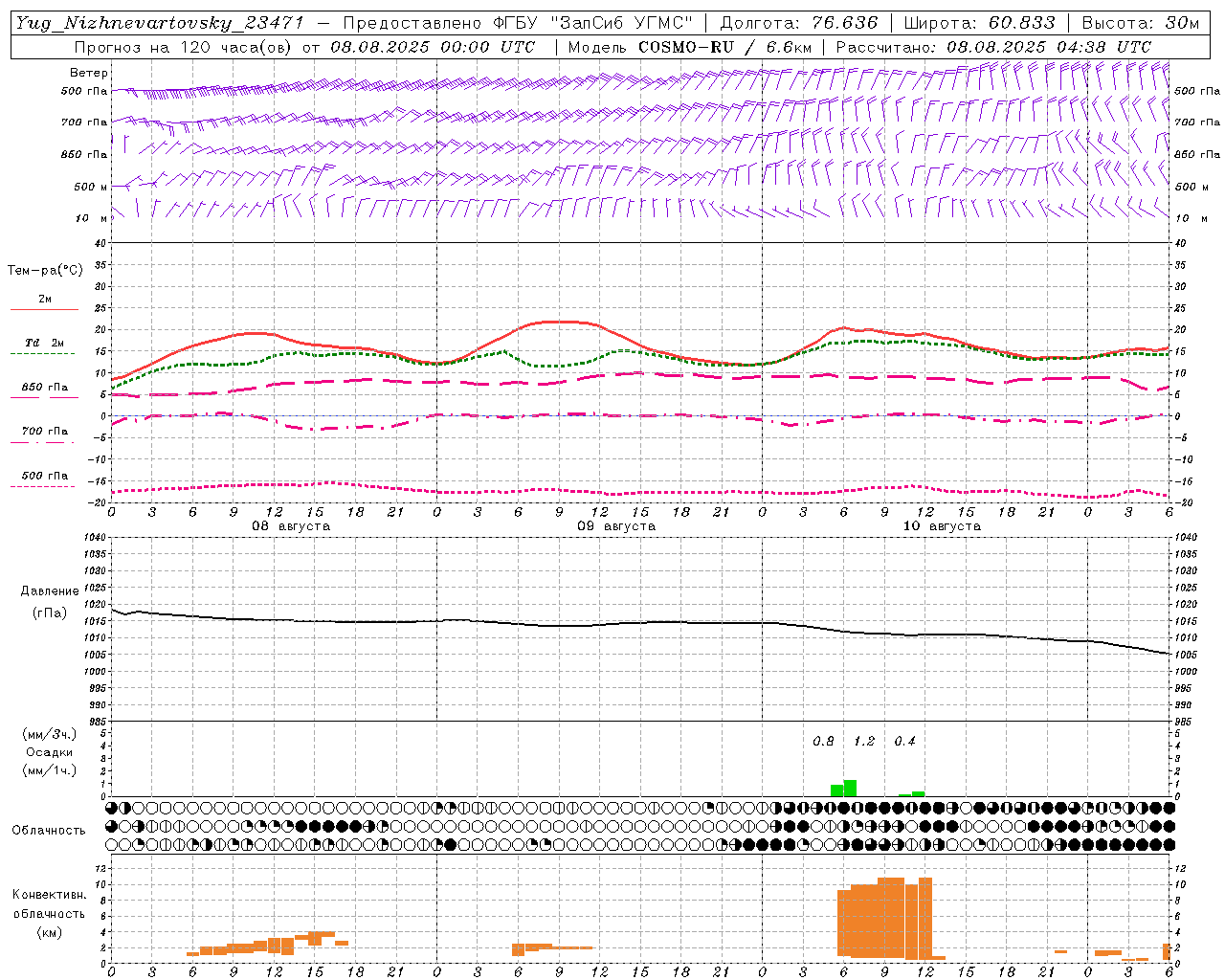
Task: Click the 'Осадки' precipitation panel label
Action: click(x=50, y=752)
